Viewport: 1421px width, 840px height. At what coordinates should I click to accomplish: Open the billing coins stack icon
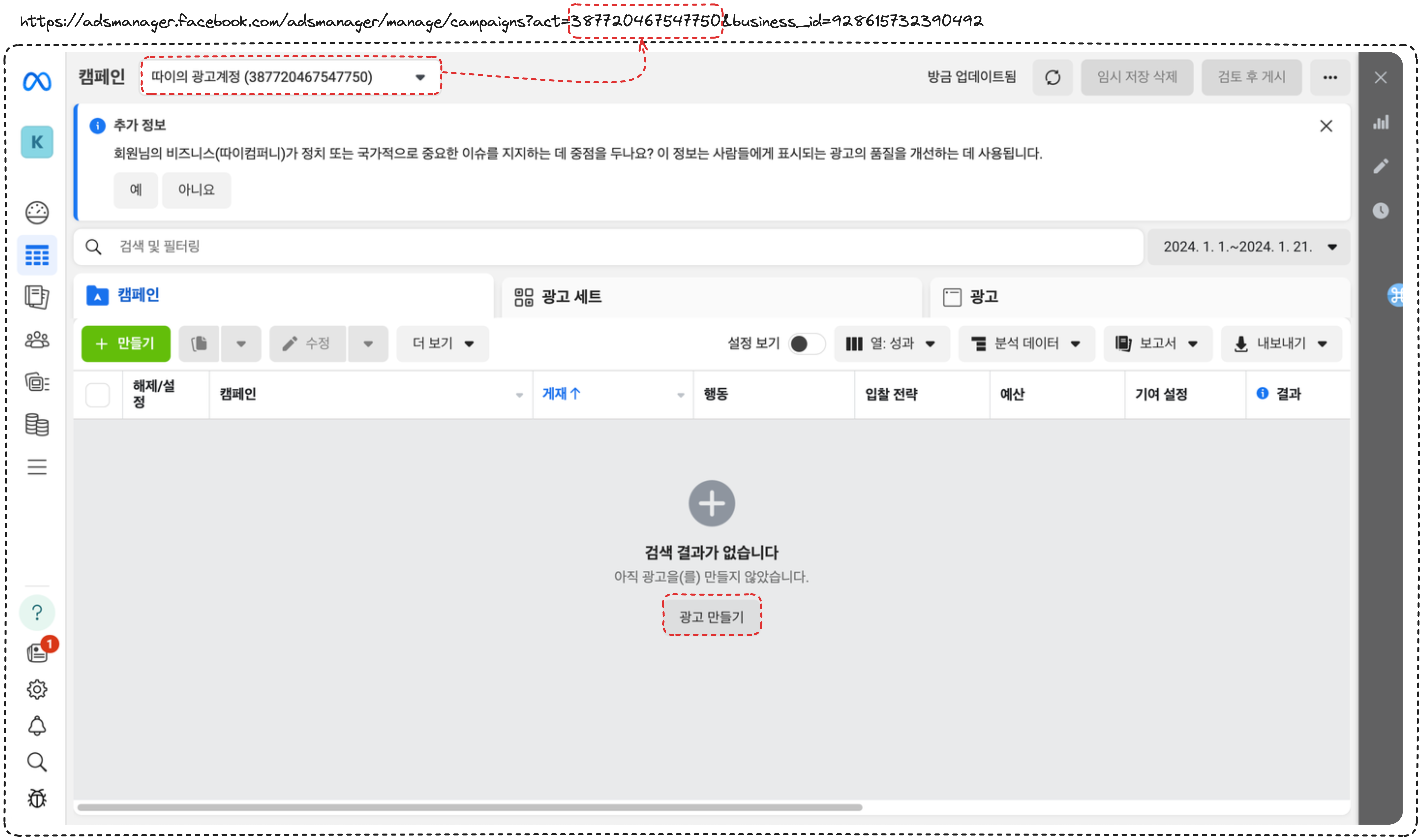[37, 424]
